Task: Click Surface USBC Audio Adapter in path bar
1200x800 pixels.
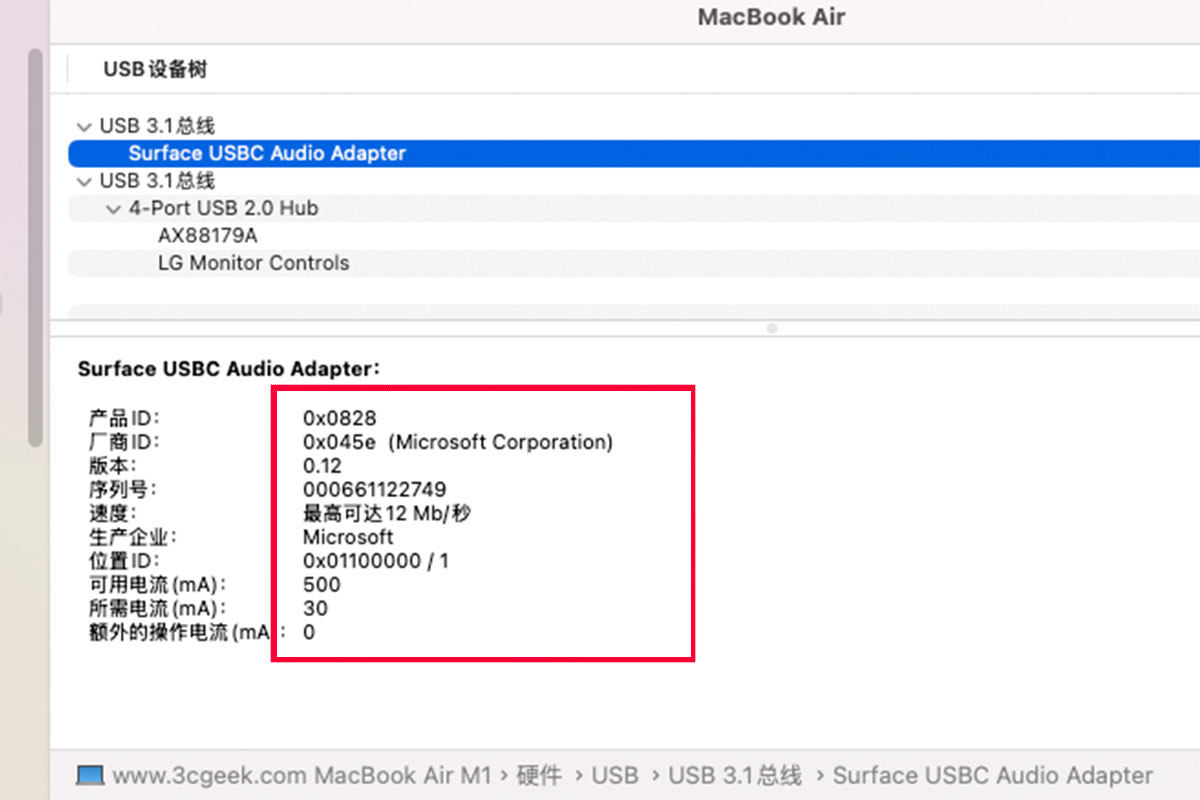Action: click(x=992, y=775)
